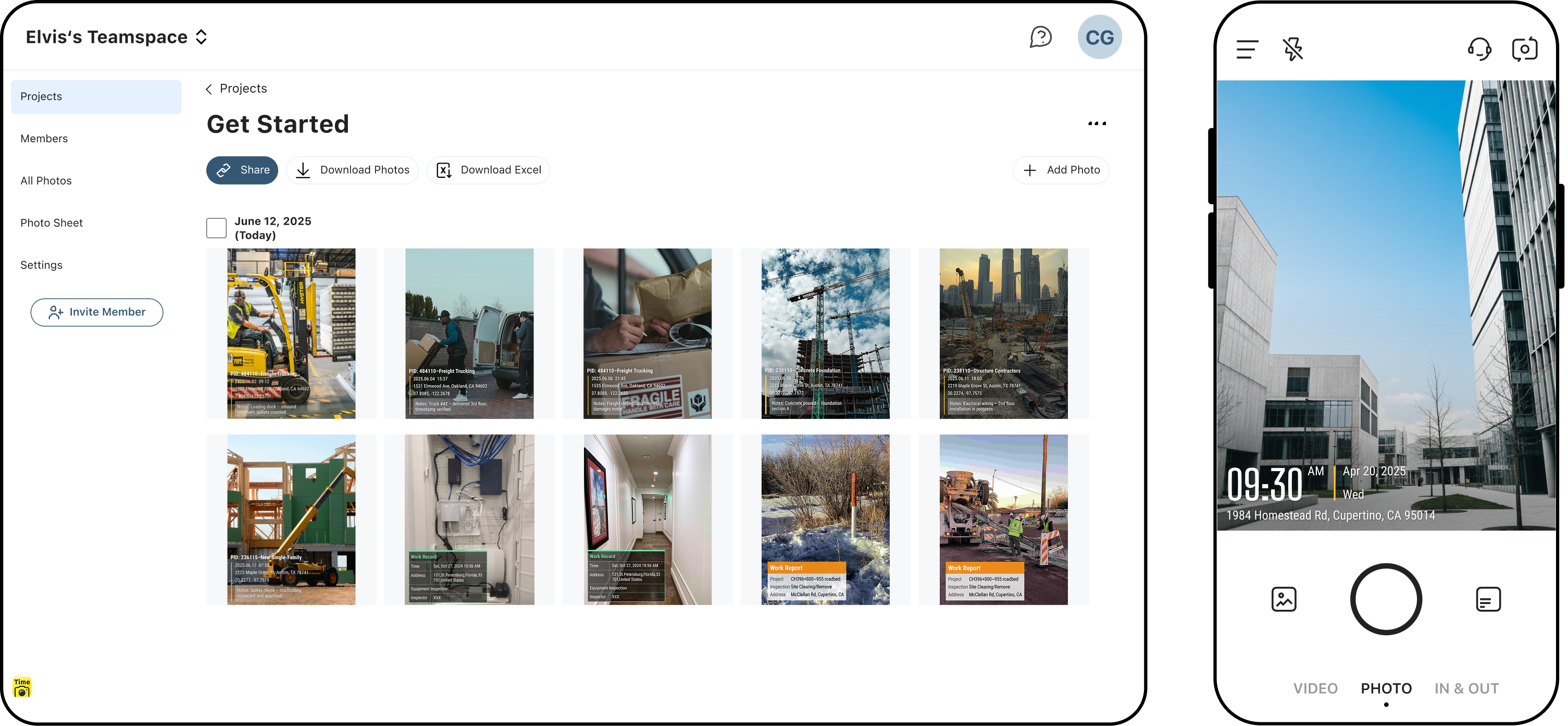Click the CG profile avatar
Viewport: 1568px width, 726px height.
pos(1099,37)
